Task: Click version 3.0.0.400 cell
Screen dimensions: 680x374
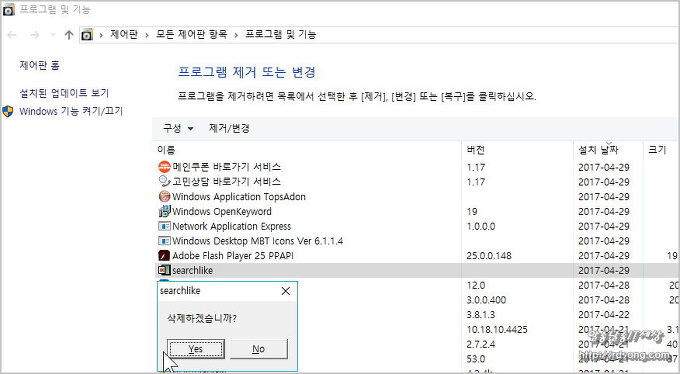Action: pyautogui.click(x=487, y=300)
